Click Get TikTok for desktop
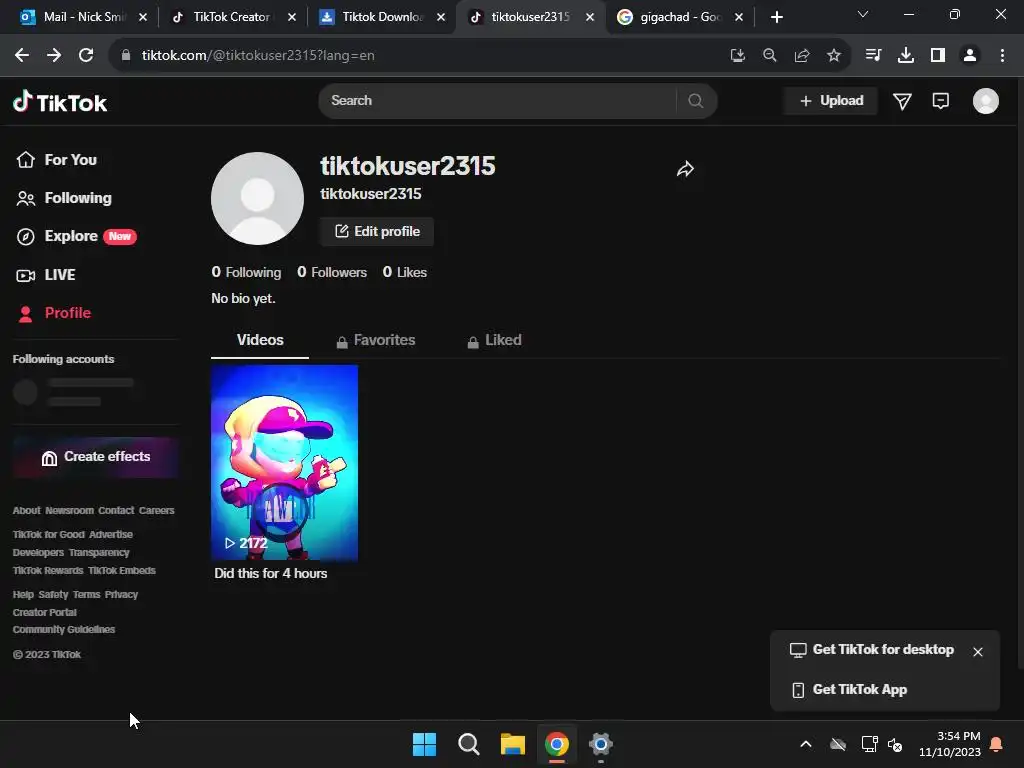 point(872,650)
